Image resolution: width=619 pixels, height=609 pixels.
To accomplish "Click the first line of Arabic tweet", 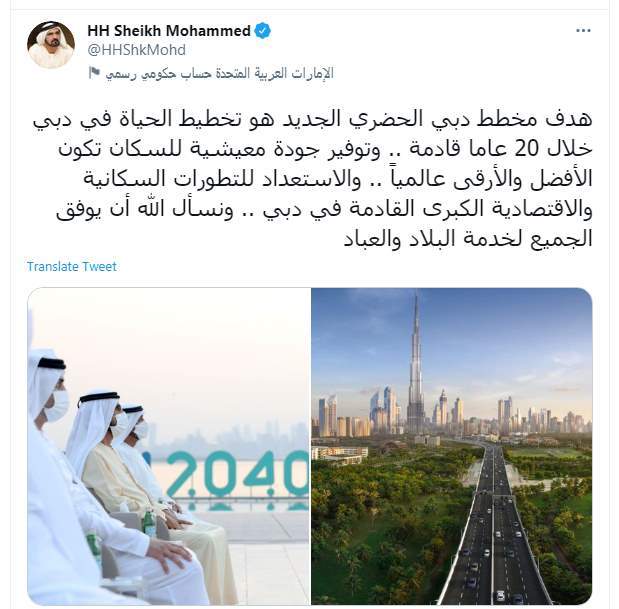I will (312, 120).
